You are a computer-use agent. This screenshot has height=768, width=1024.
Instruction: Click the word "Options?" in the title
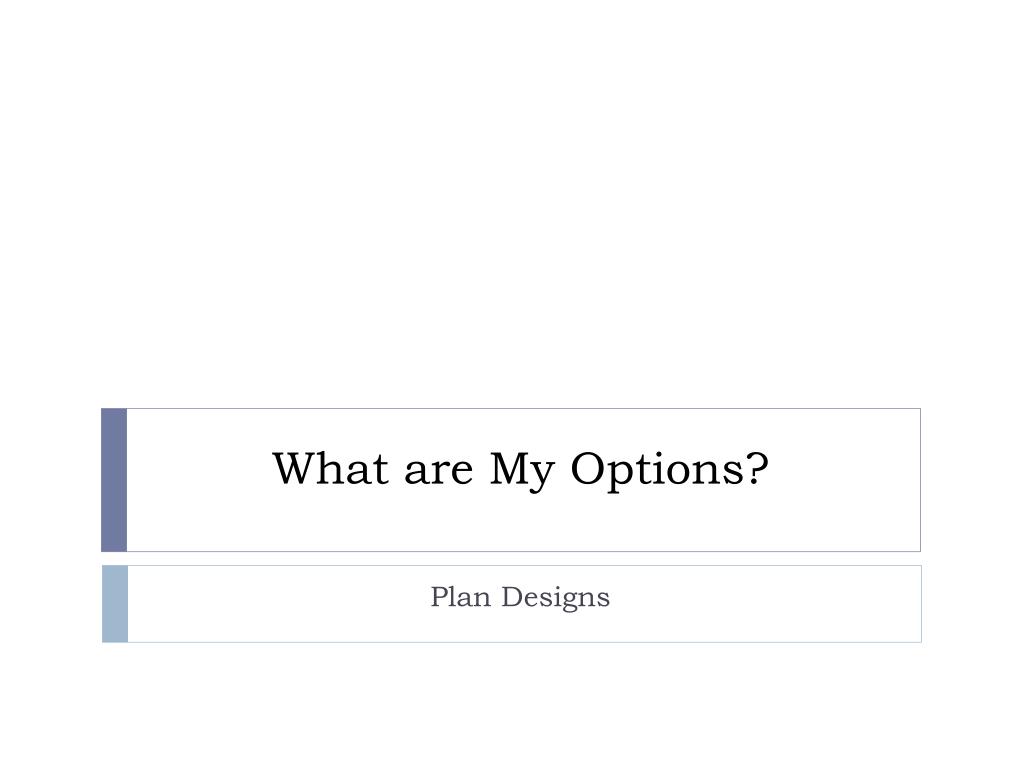(x=669, y=471)
